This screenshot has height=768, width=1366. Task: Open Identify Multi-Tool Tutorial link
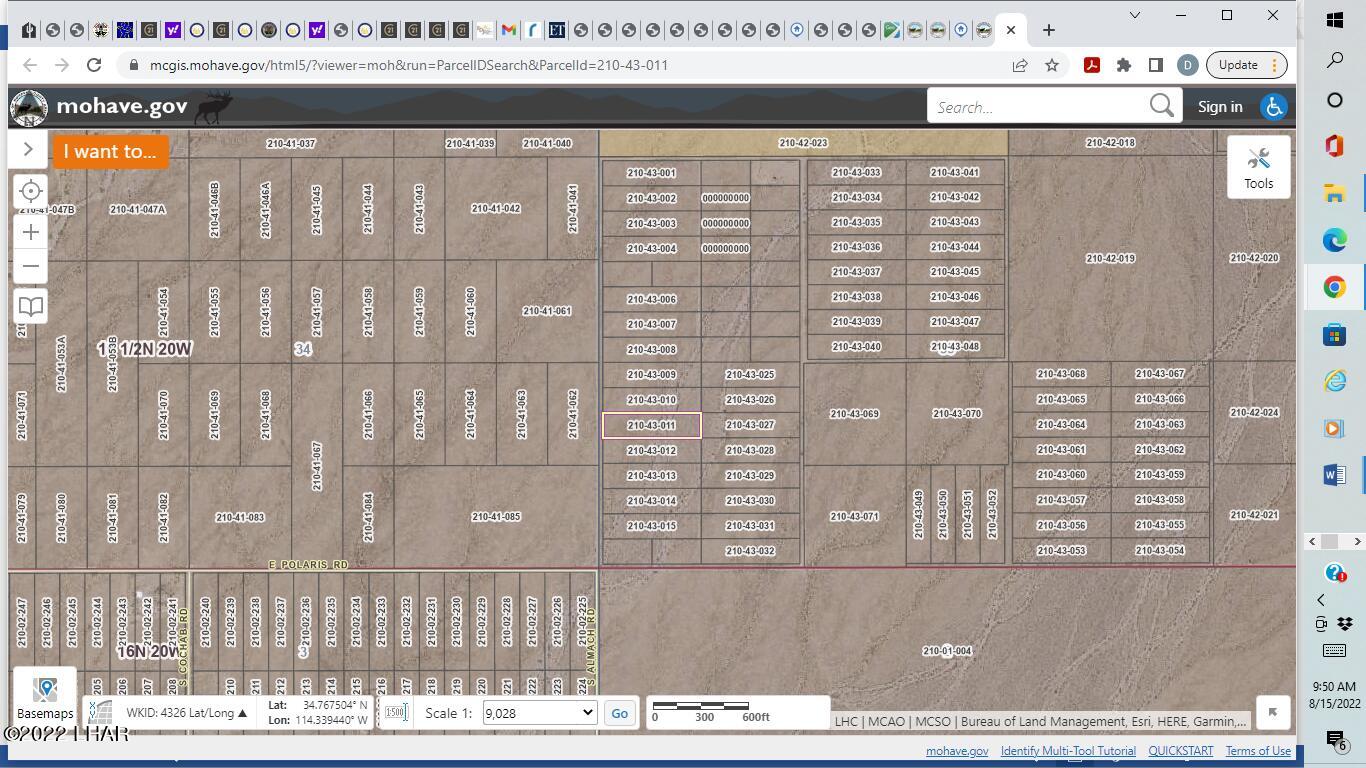tap(1068, 751)
